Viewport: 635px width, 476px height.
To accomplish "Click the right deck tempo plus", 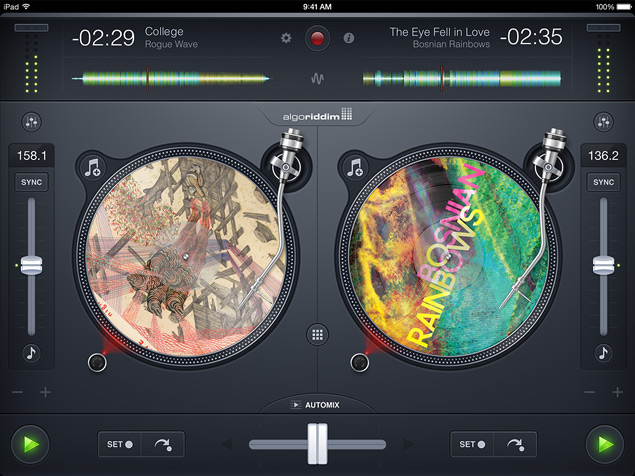I will click(x=617, y=392).
